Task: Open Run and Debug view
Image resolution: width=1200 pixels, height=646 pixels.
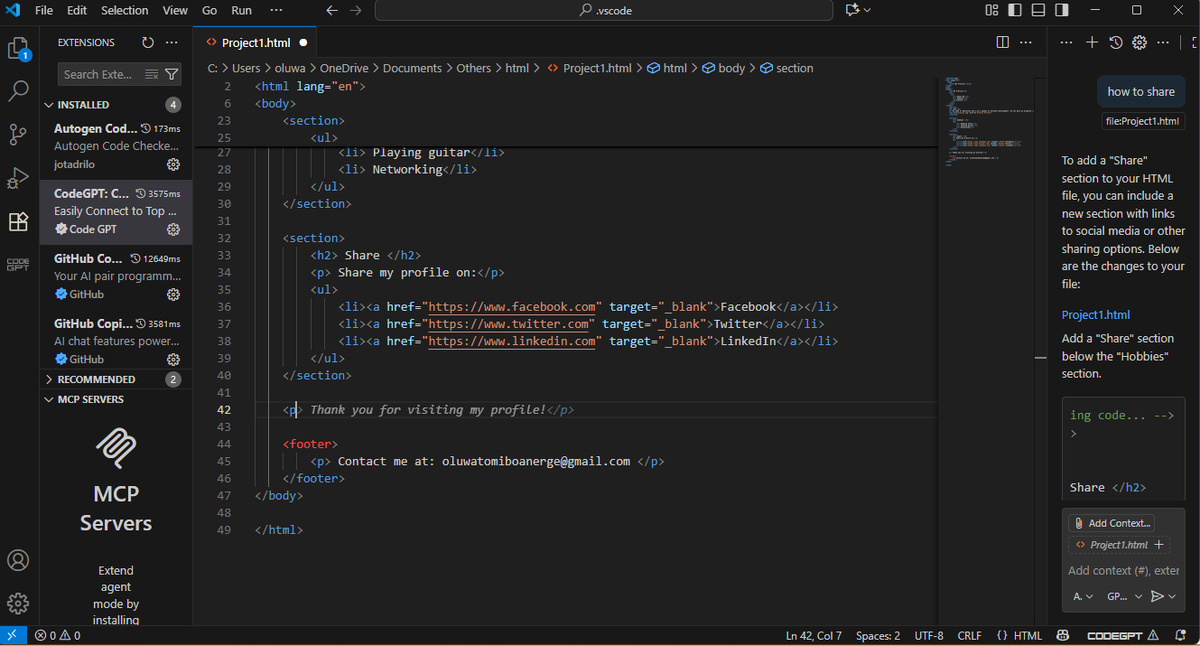Action: [x=18, y=178]
